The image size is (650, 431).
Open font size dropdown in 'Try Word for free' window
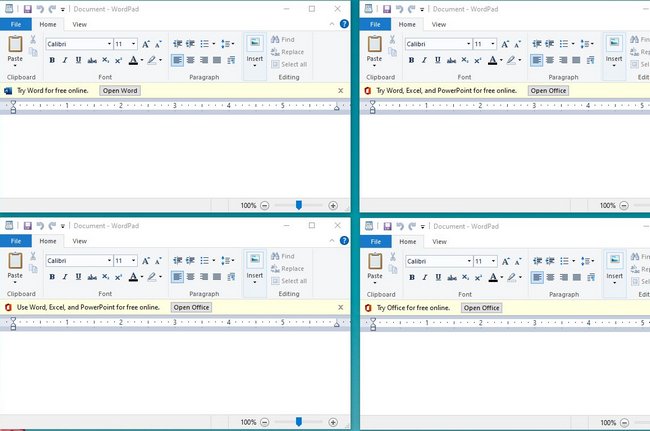(x=133, y=44)
